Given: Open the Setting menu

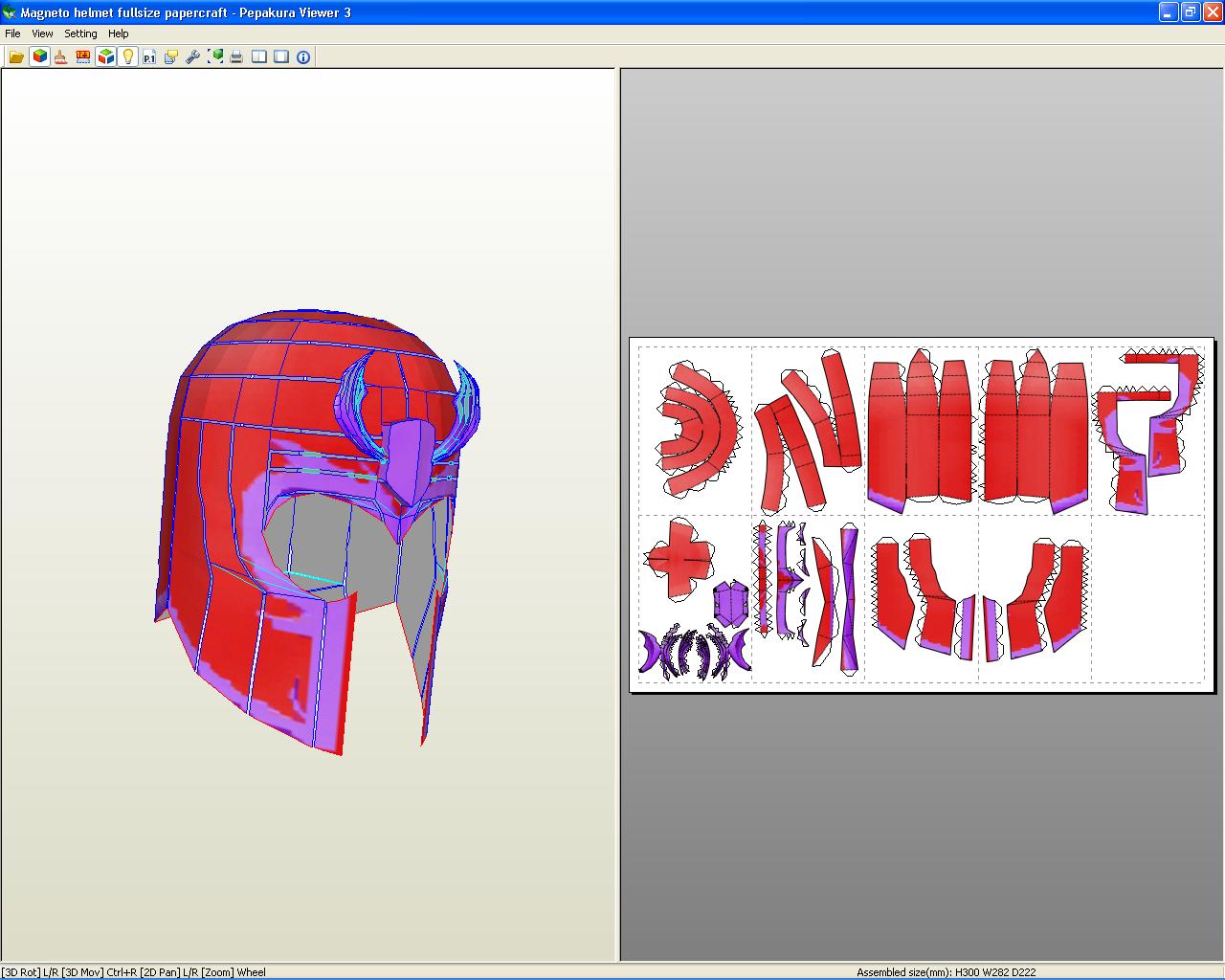Looking at the screenshot, I should pos(80,33).
